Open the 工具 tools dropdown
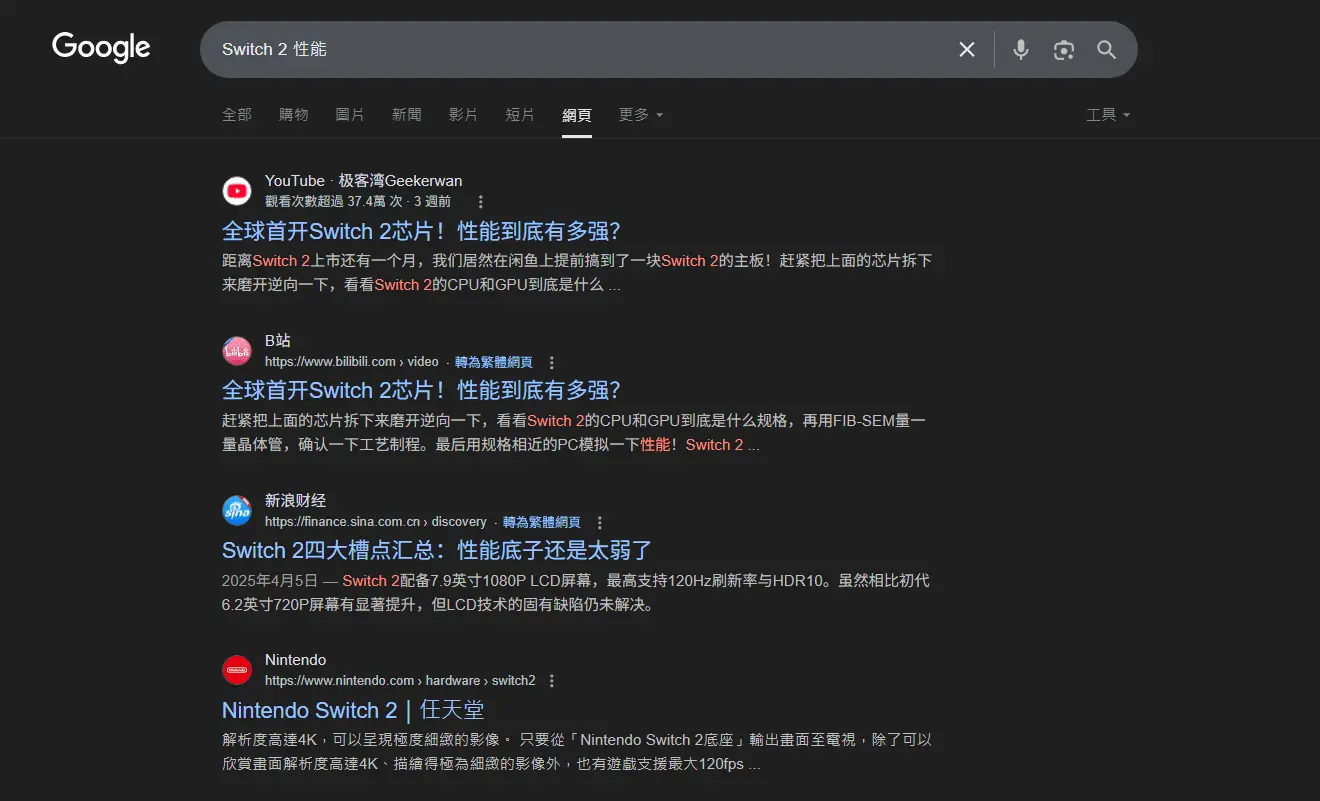This screenshot has height=801, width=1320. coord(1108,115)
